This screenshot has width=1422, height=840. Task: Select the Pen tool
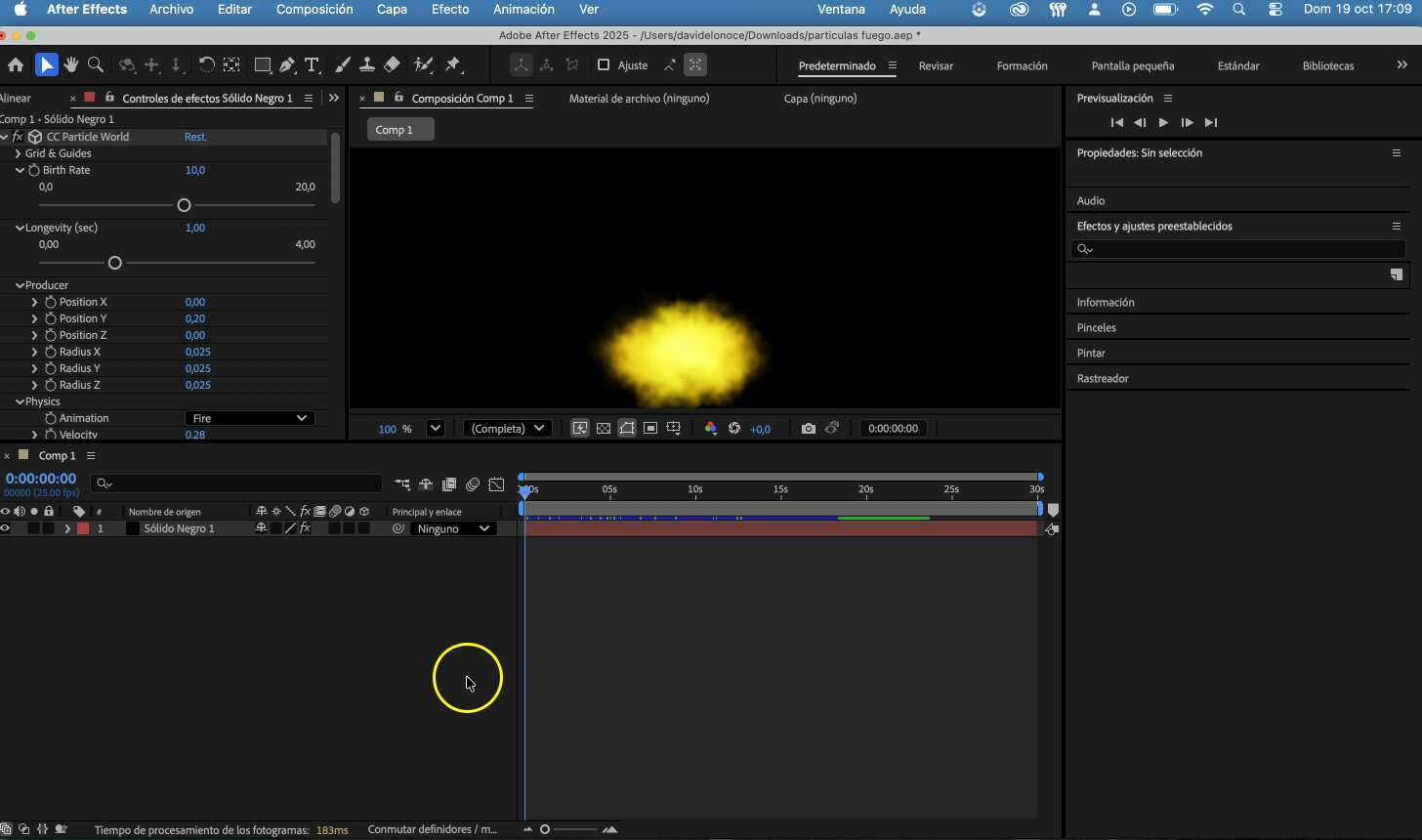[x=287, y=65]
